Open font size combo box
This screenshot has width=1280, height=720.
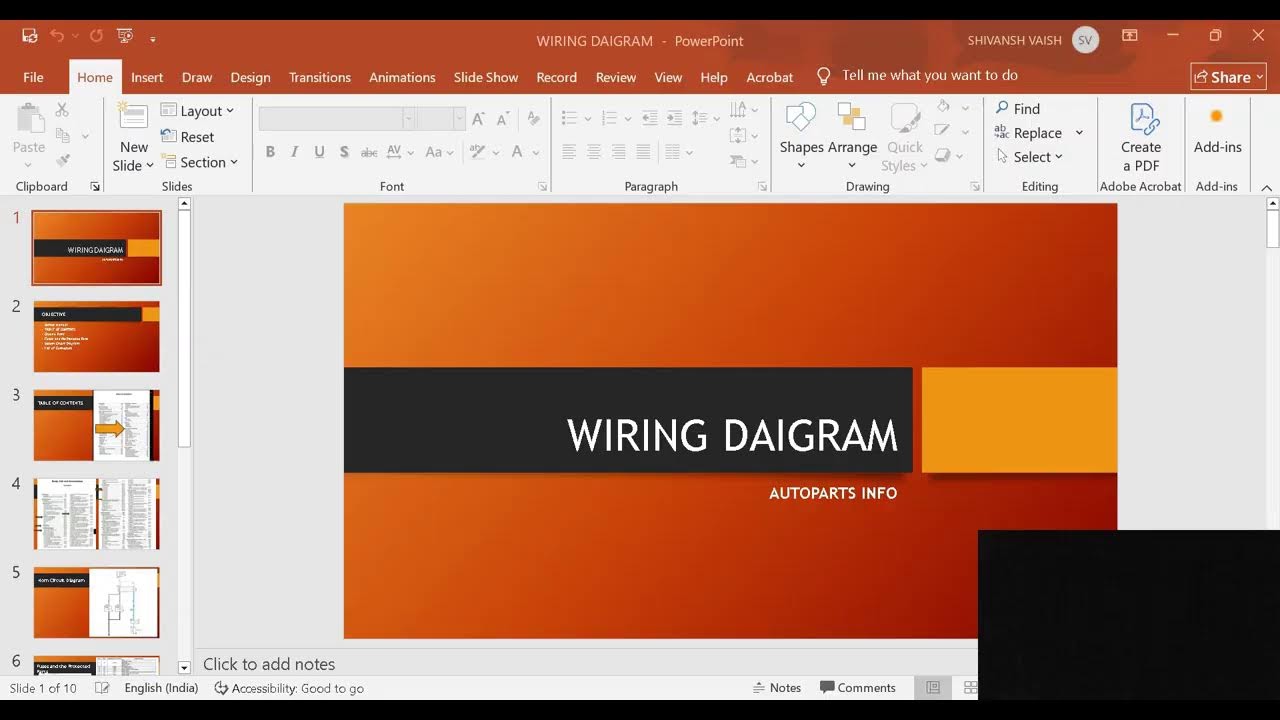click(x=441, y=119)
